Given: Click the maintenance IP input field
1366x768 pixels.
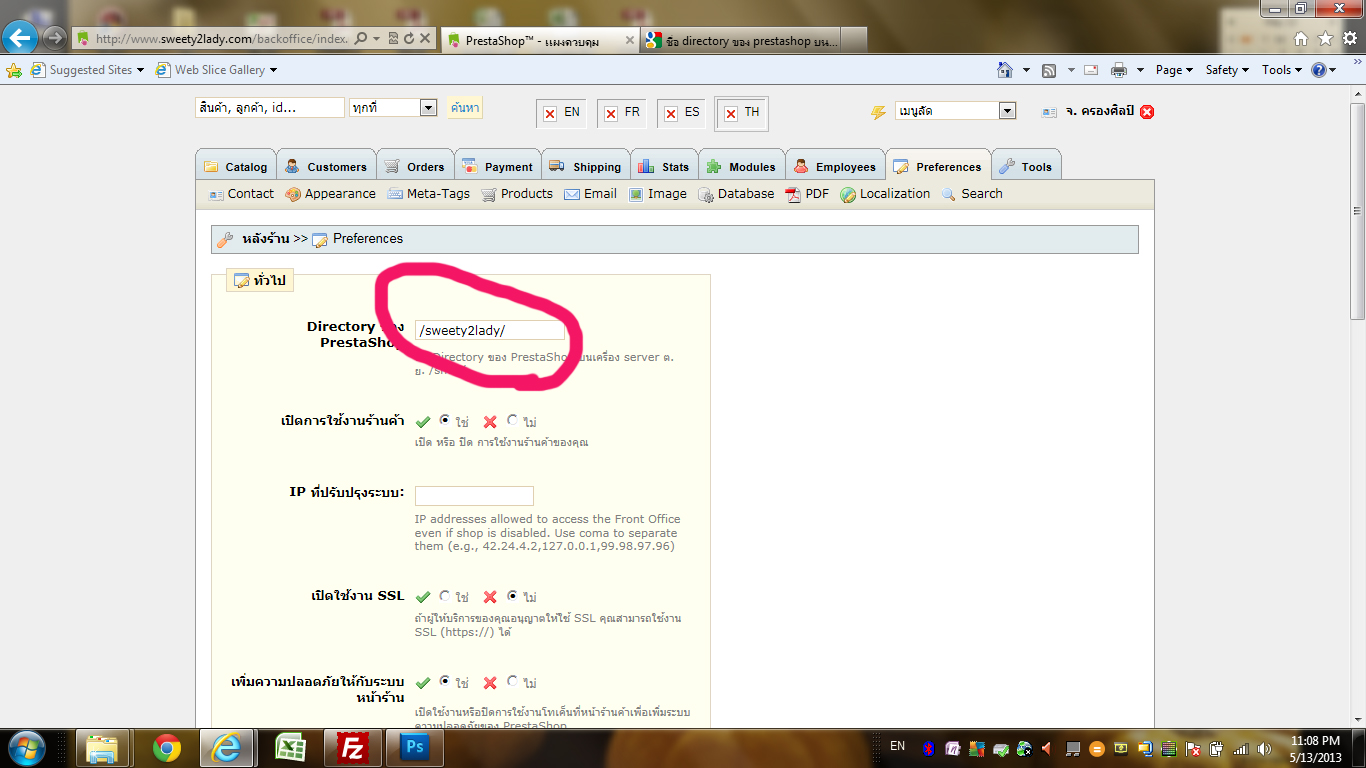Looking at the screenshot, I should click(474, 496).
